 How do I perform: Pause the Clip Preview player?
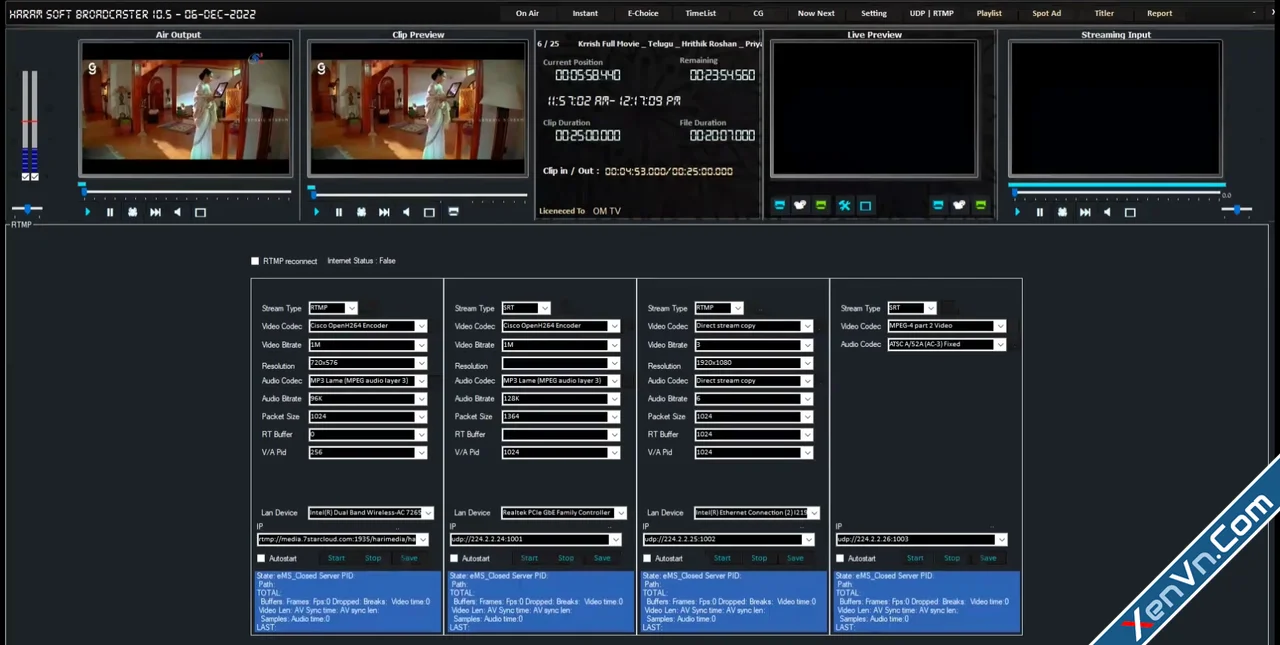[x=339, y=212]
